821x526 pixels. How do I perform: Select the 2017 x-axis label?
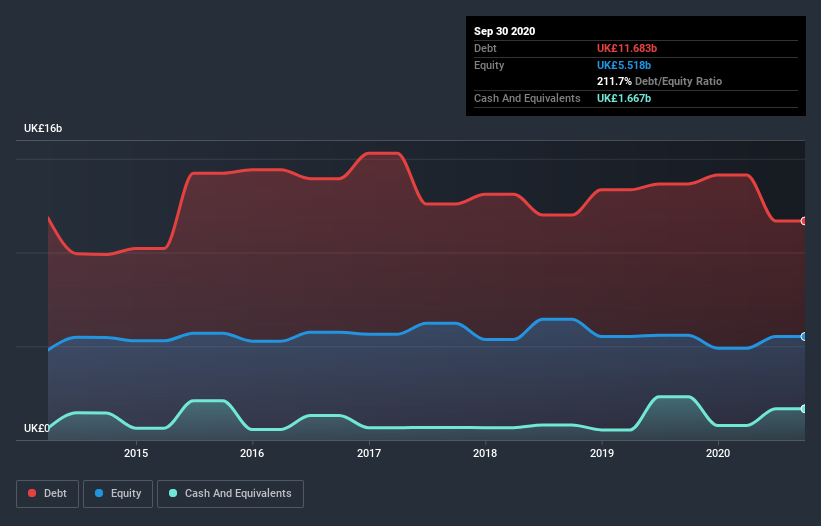[369, 453]
